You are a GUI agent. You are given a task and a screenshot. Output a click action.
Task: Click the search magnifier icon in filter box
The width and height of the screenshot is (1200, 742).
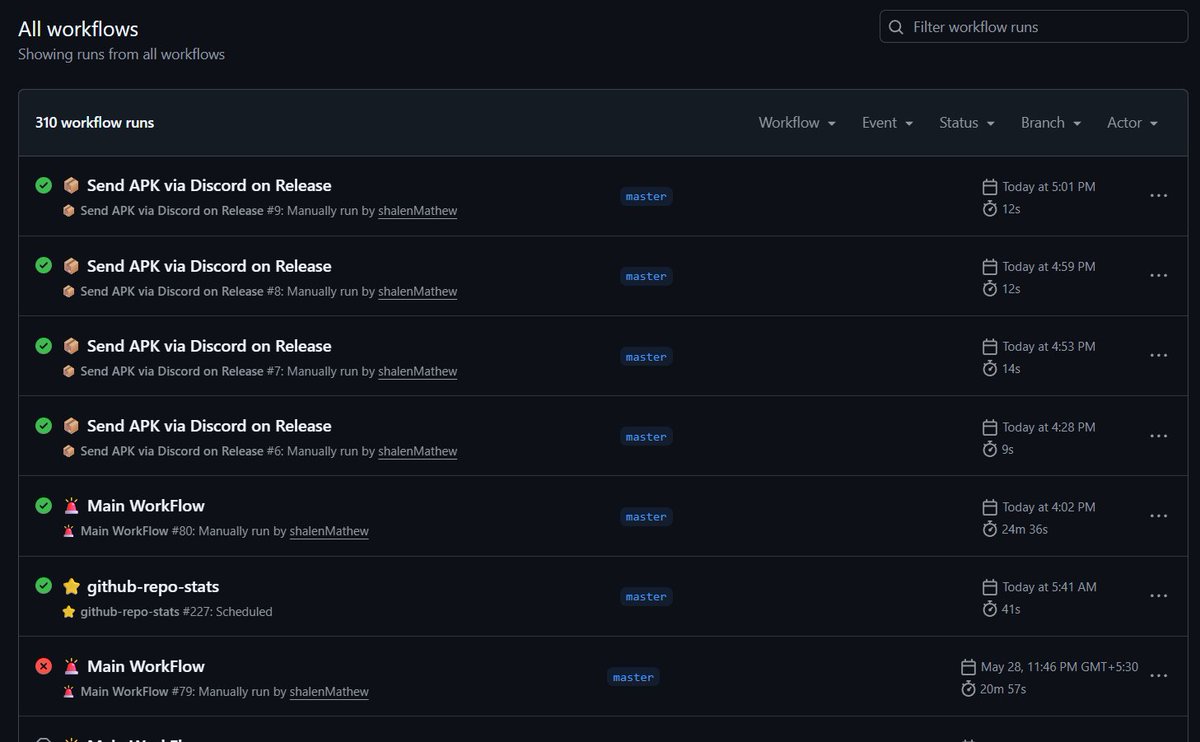click(x=896, y=27)
